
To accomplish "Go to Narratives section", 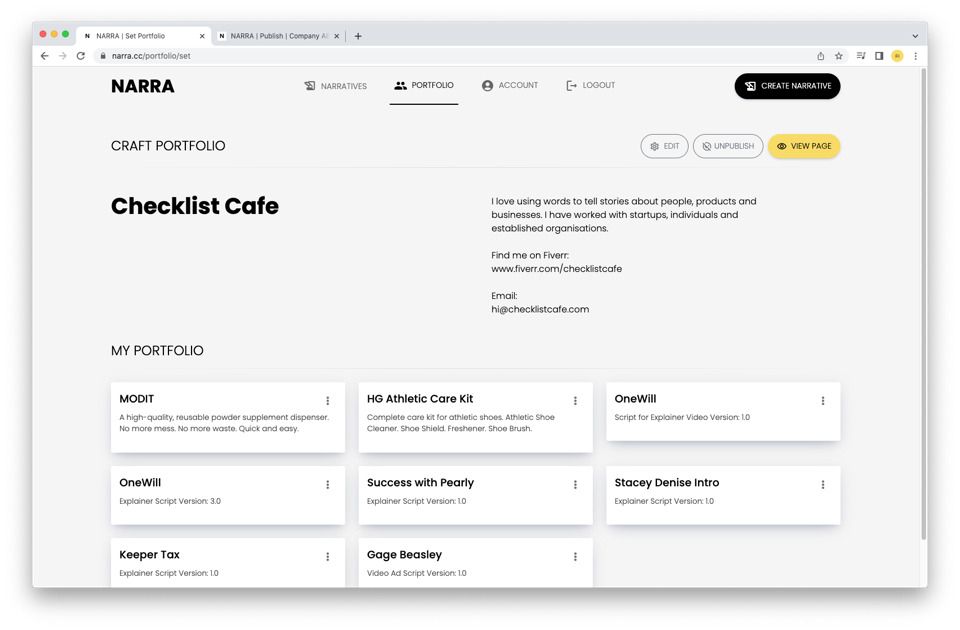I will [336, 86].
